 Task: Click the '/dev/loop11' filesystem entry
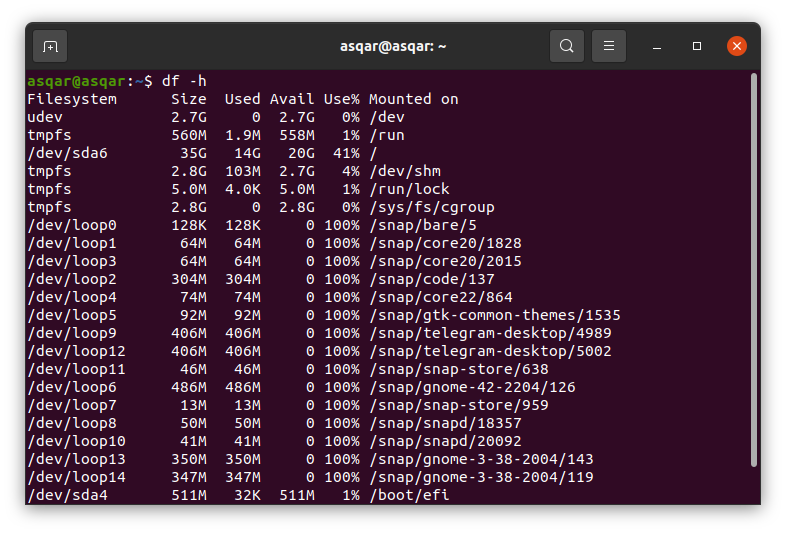pos(76,370)
